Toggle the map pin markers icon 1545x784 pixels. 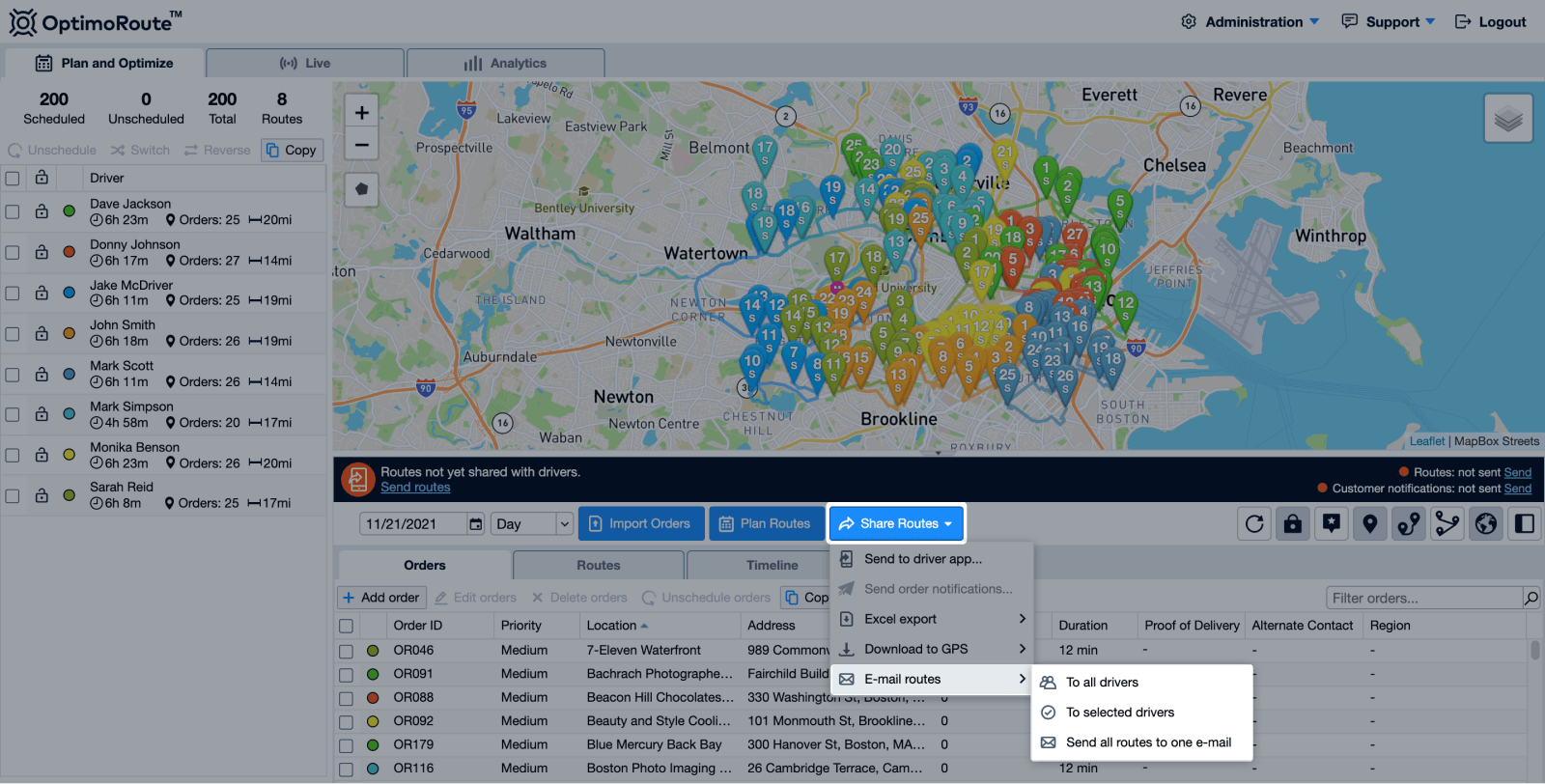tap(1370, 524)
